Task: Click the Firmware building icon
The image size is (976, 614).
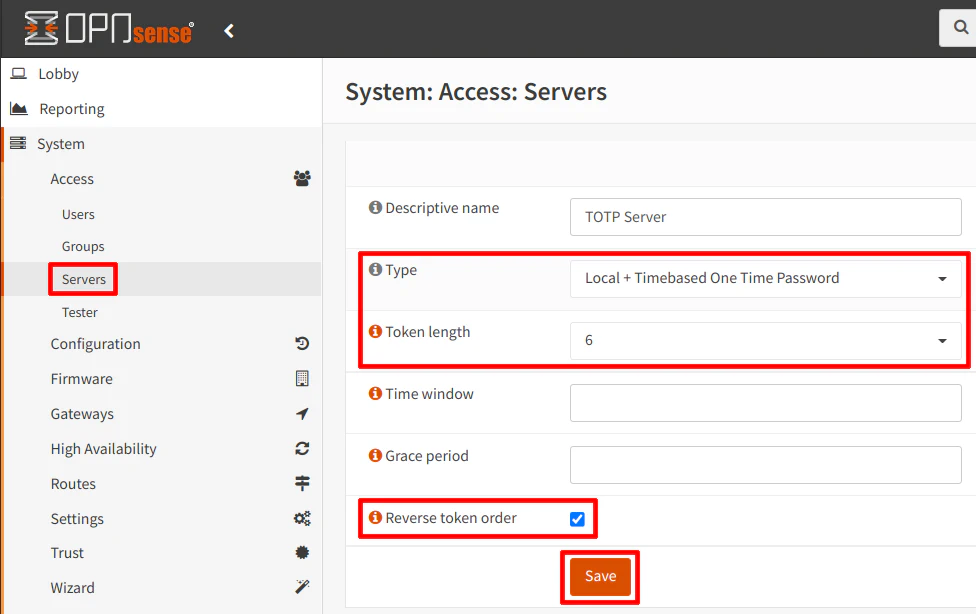Action: (302, 379)
